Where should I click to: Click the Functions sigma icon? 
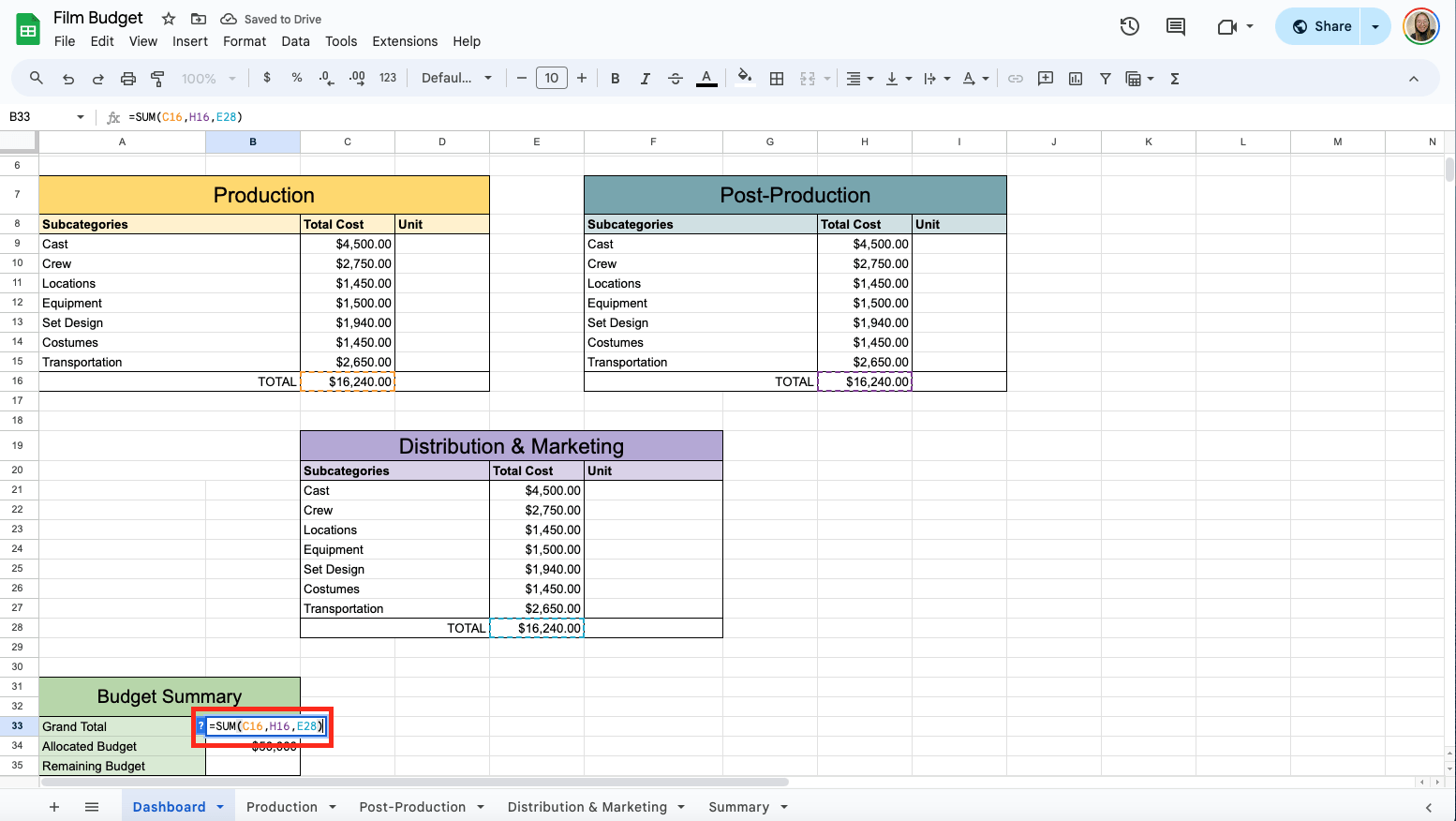tap(1174, 79)
